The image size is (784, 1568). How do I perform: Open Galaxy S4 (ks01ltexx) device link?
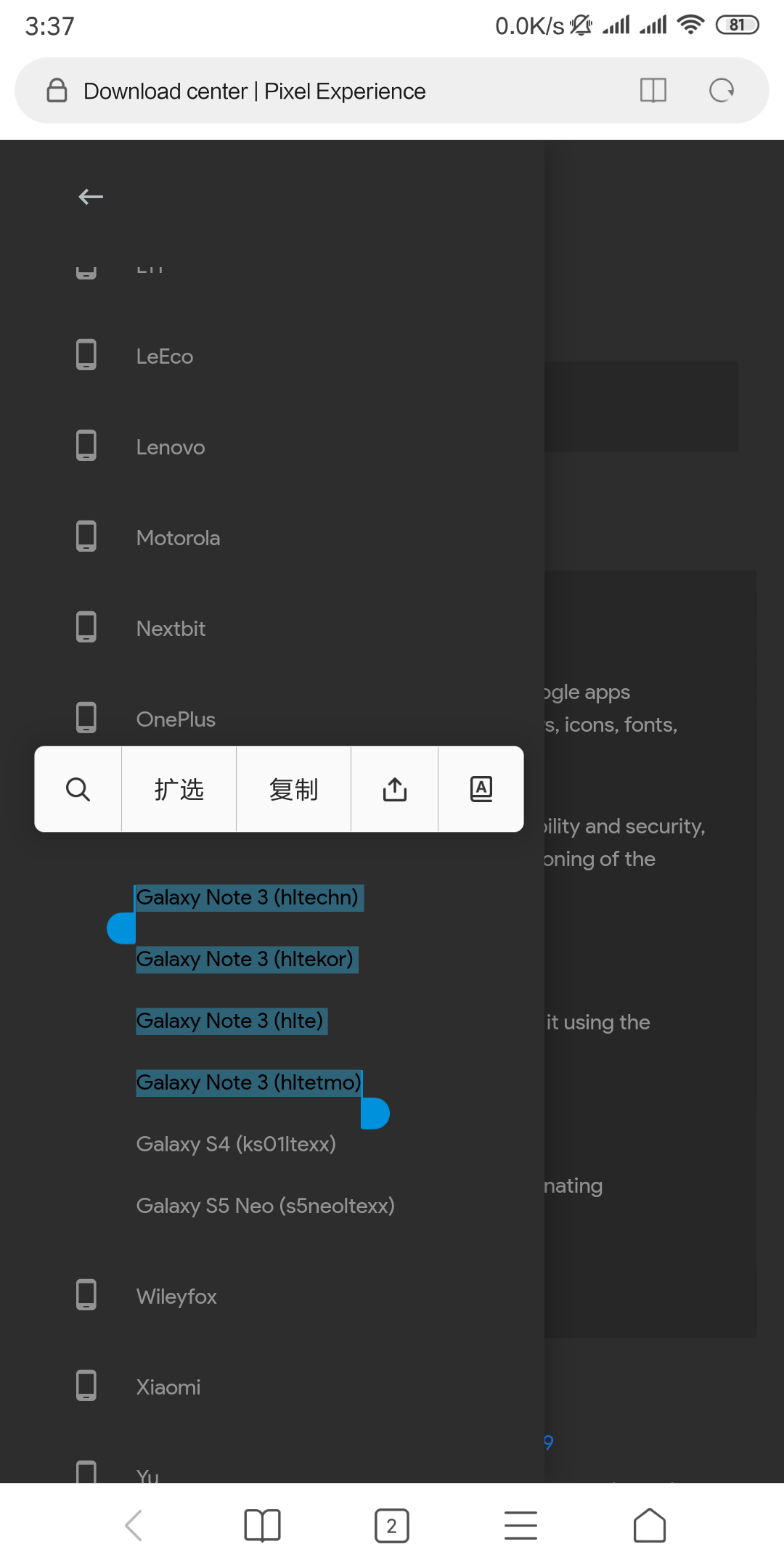[x=236, y=1144]
